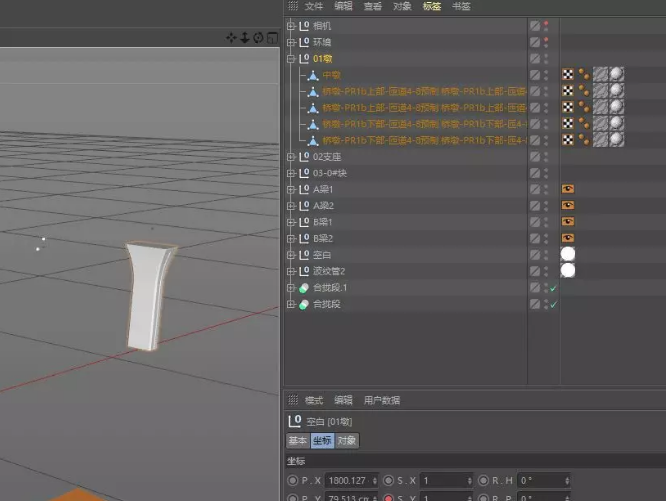
Task: Click the viewport toggle active view icon
Action: click(272, 38)
